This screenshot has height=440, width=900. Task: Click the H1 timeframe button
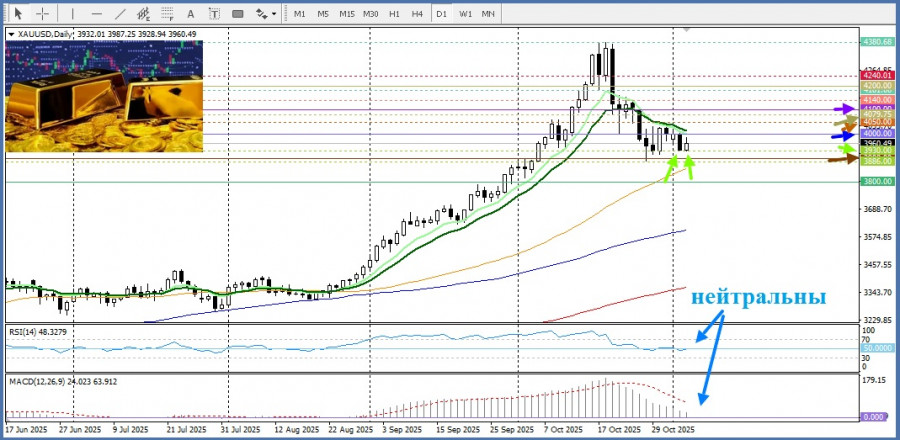[395, 14]
